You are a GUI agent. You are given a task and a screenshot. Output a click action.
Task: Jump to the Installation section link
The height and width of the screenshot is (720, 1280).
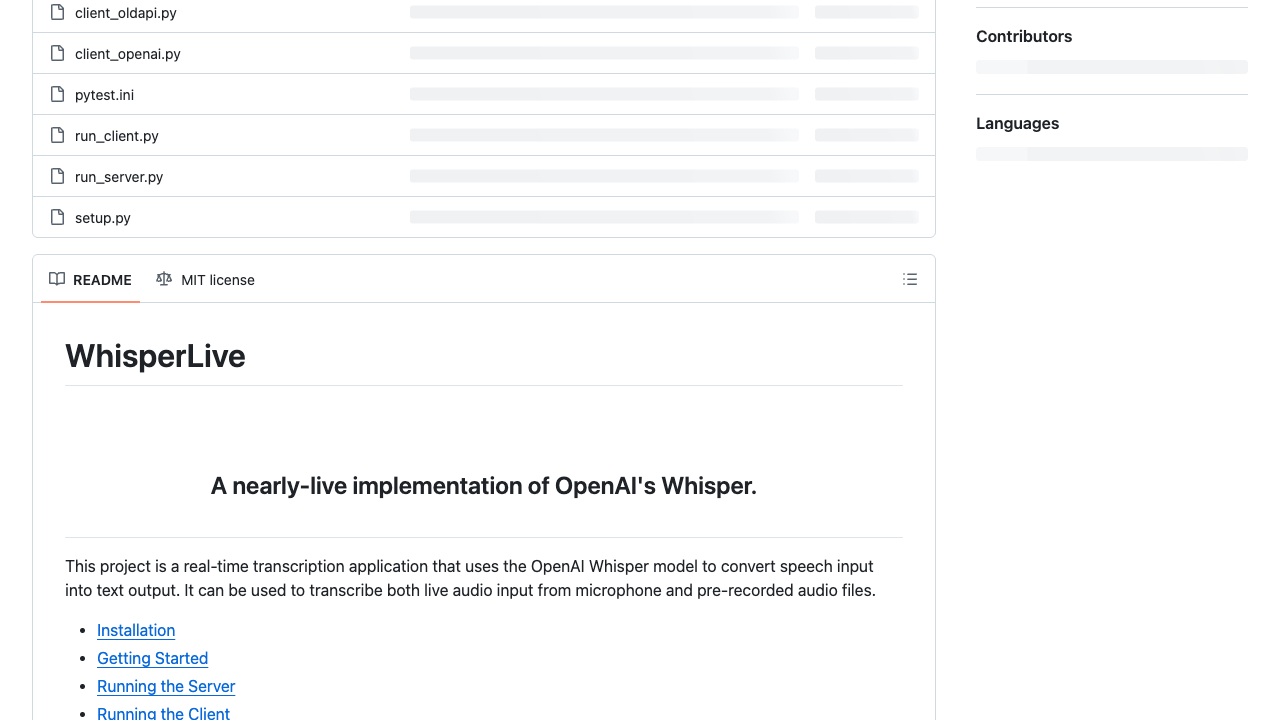coord(136,630)
